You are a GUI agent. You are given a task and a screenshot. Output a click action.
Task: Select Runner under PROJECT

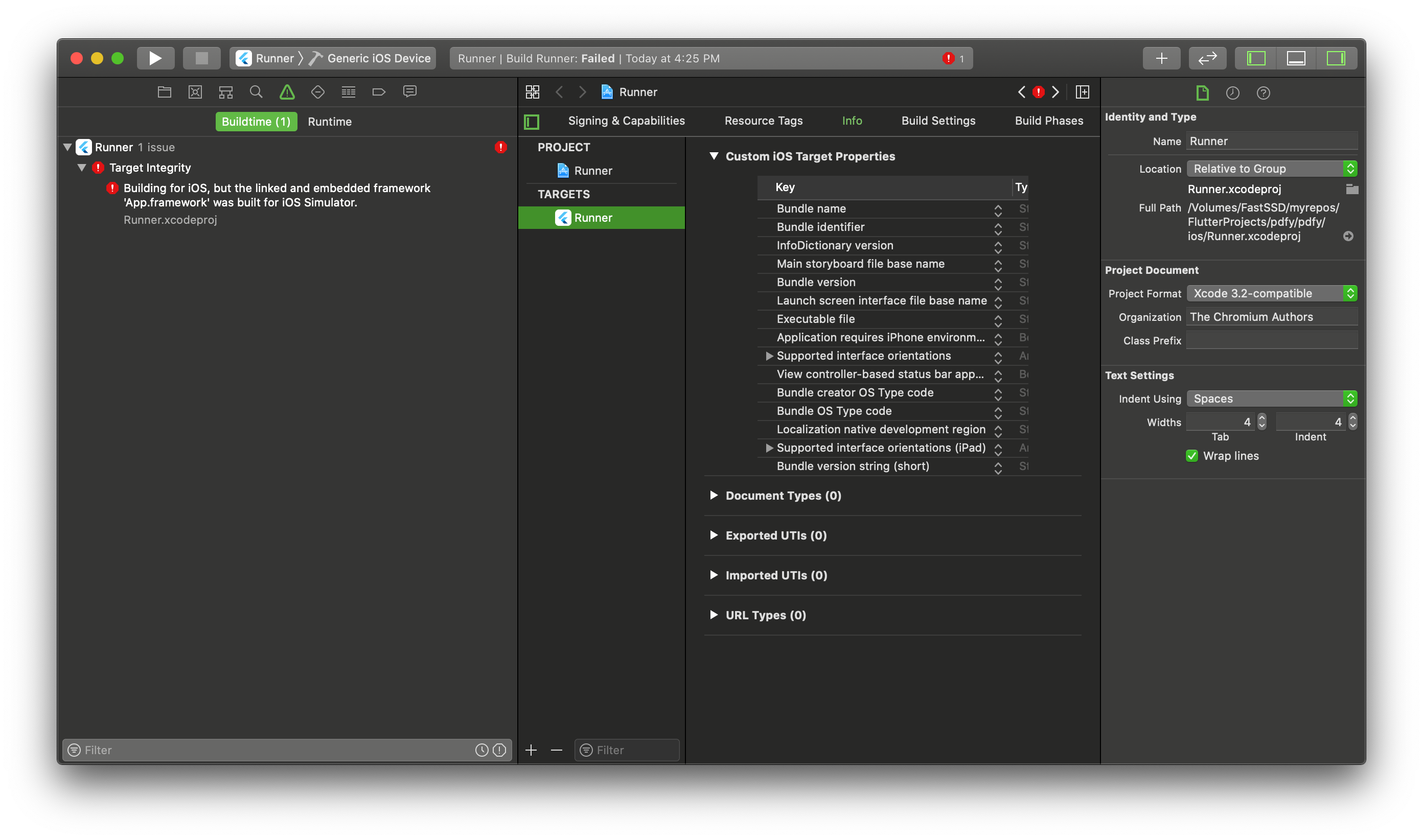click(x=592, y=170)
